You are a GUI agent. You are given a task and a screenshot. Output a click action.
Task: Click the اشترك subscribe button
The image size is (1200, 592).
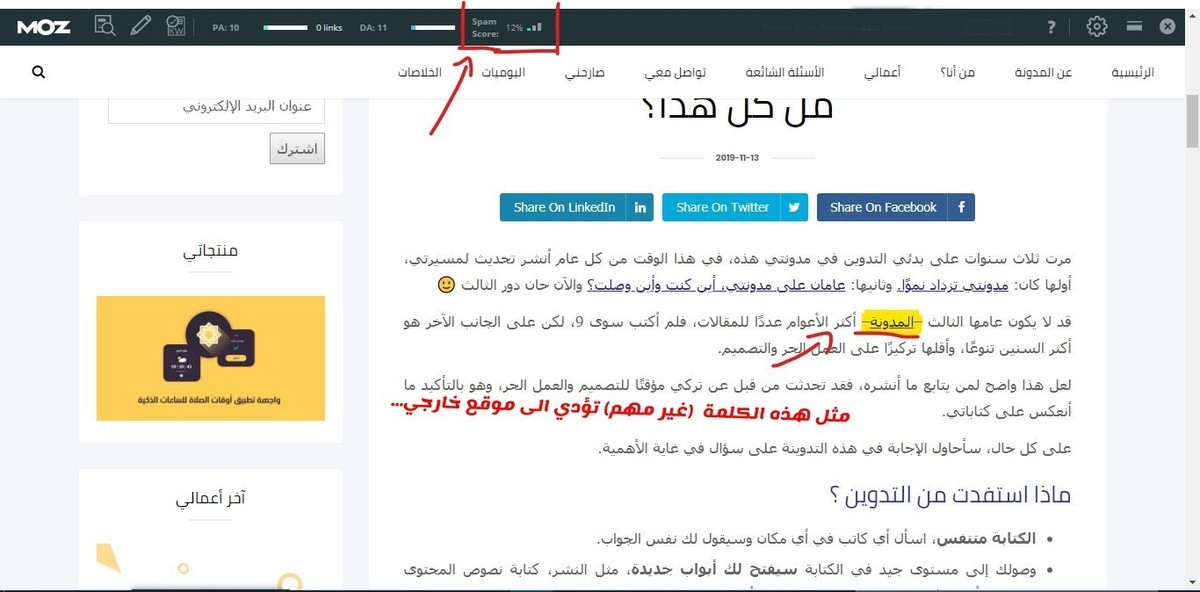pos(297,149)
